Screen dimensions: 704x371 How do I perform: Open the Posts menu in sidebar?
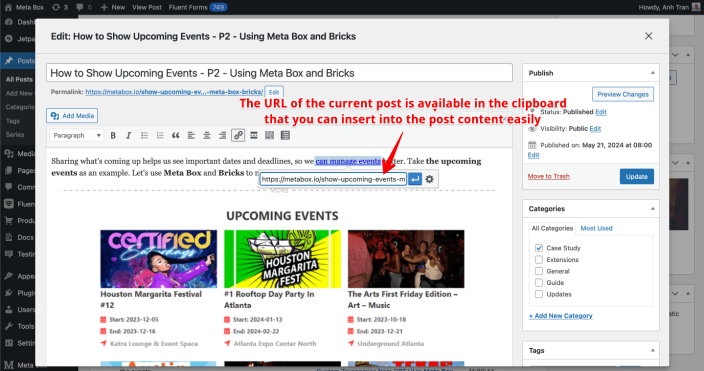click(x=18, y=61)
